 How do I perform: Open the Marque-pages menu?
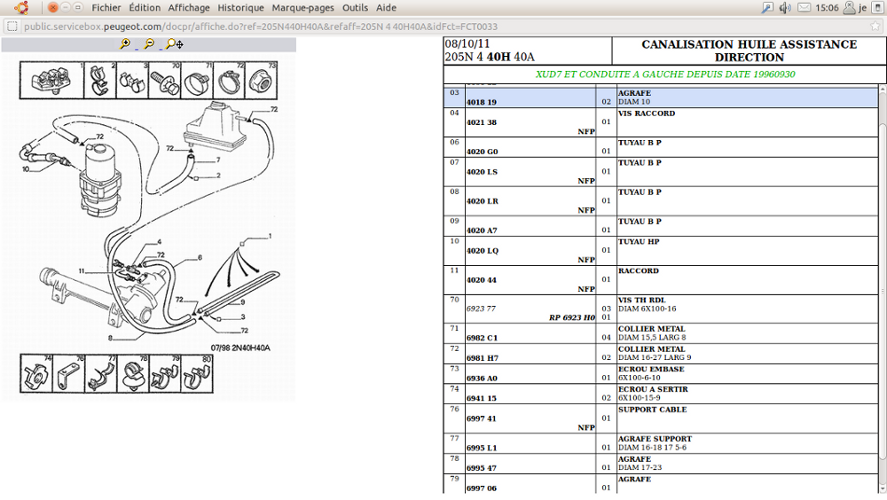[303, 7]
